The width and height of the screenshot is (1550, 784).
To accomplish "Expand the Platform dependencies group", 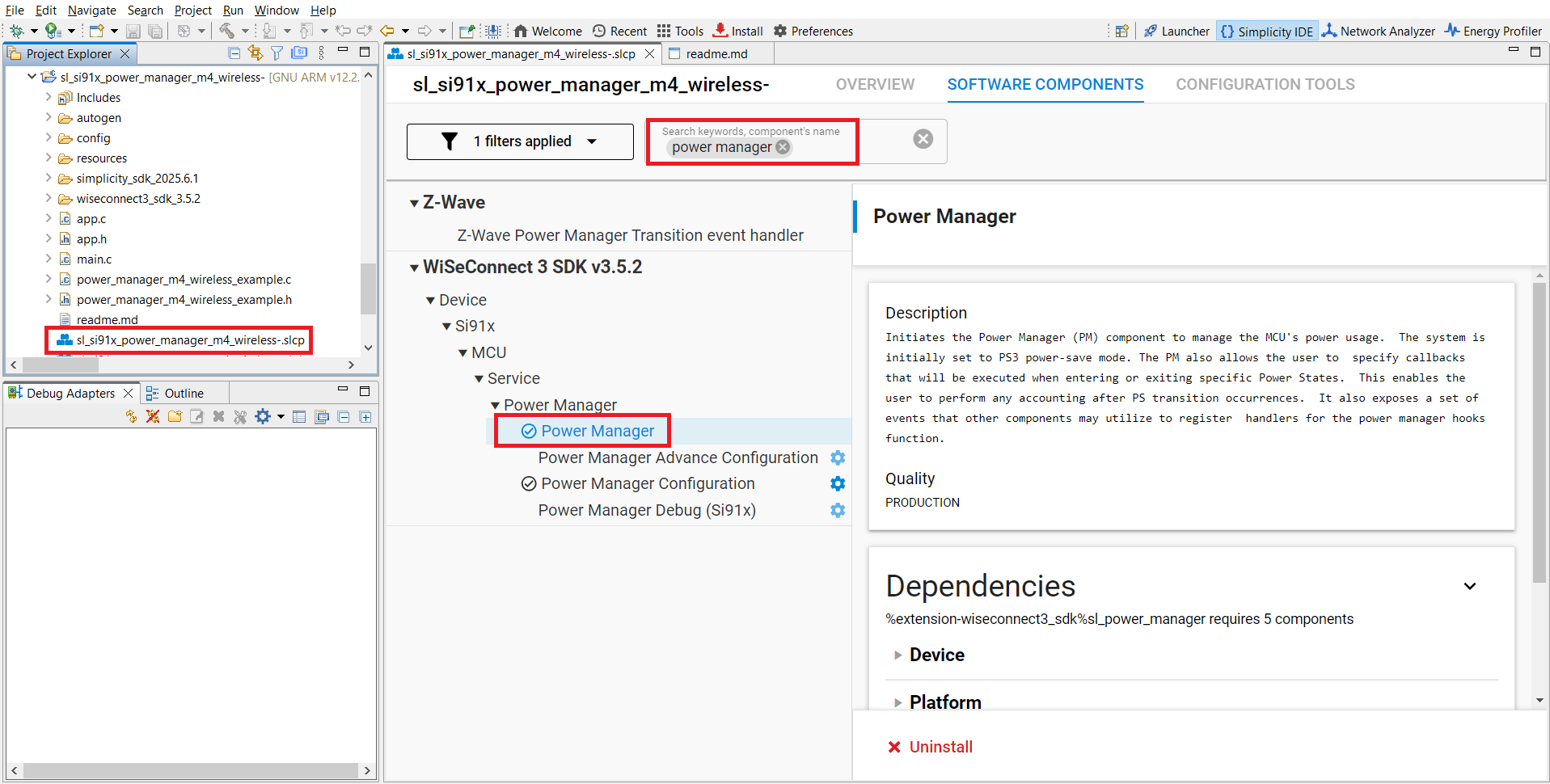I will [x=897, y=702].
